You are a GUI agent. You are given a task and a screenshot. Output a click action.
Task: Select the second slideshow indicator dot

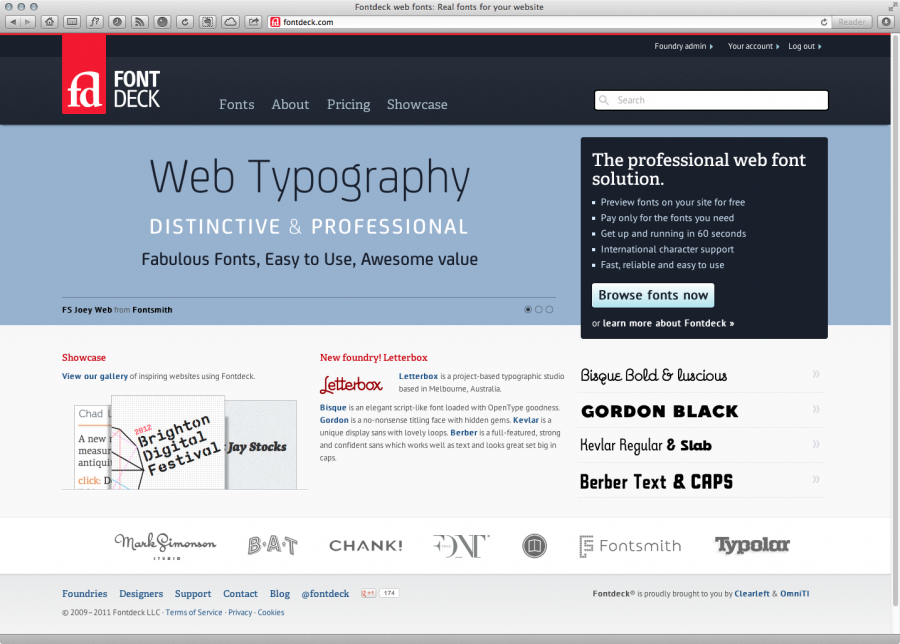[538, 310]
